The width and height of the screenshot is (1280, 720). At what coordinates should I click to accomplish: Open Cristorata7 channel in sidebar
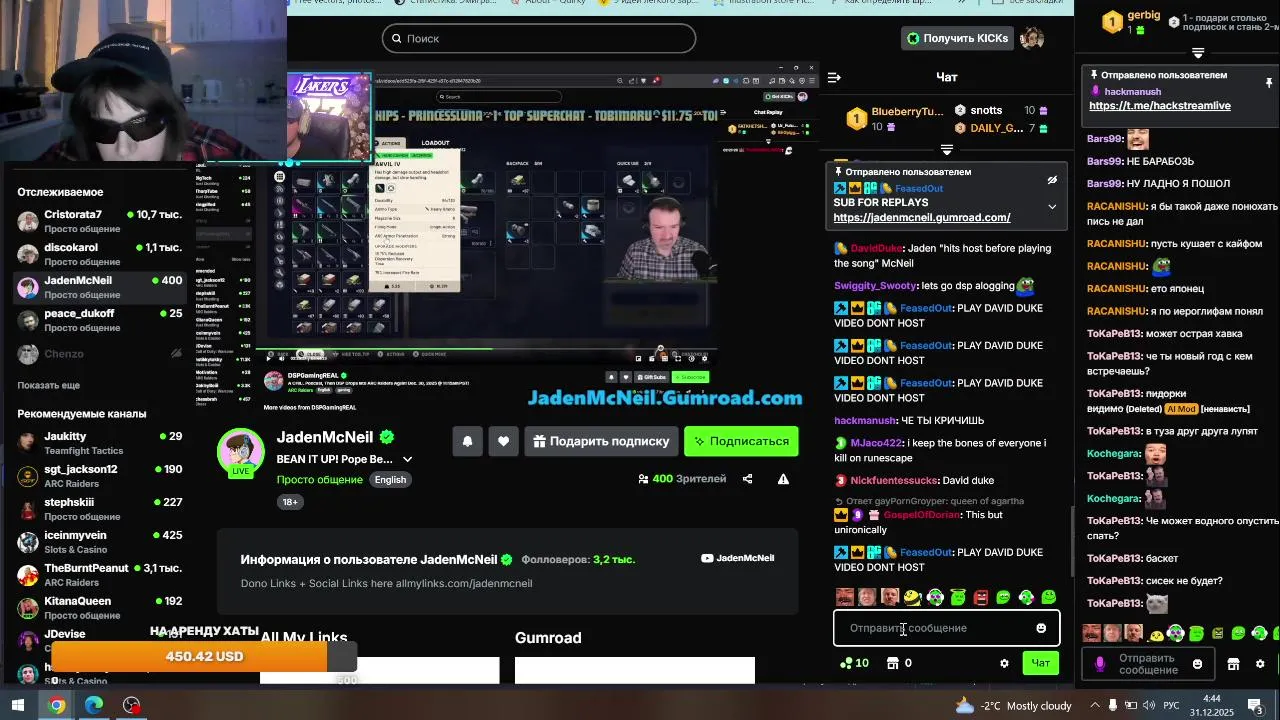tap(100, 221)
